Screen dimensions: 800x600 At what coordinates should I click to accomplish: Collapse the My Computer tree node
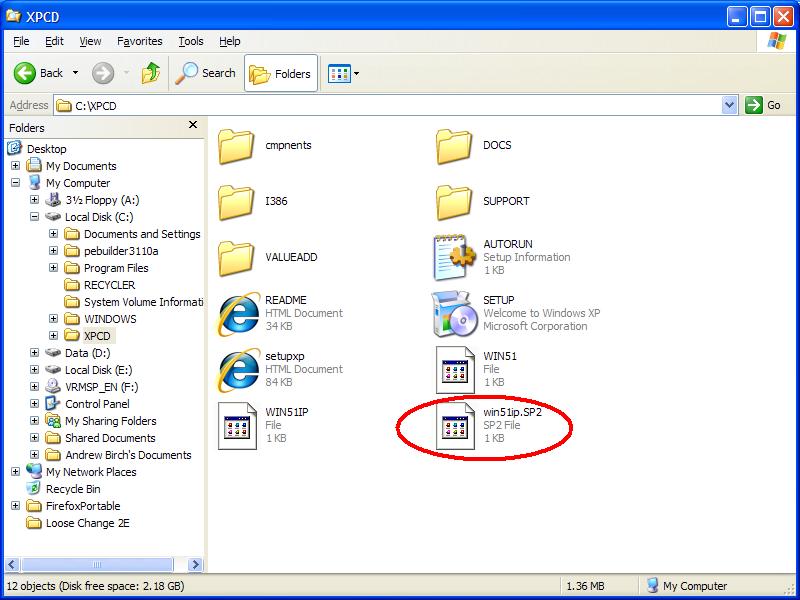click(16, 183)
